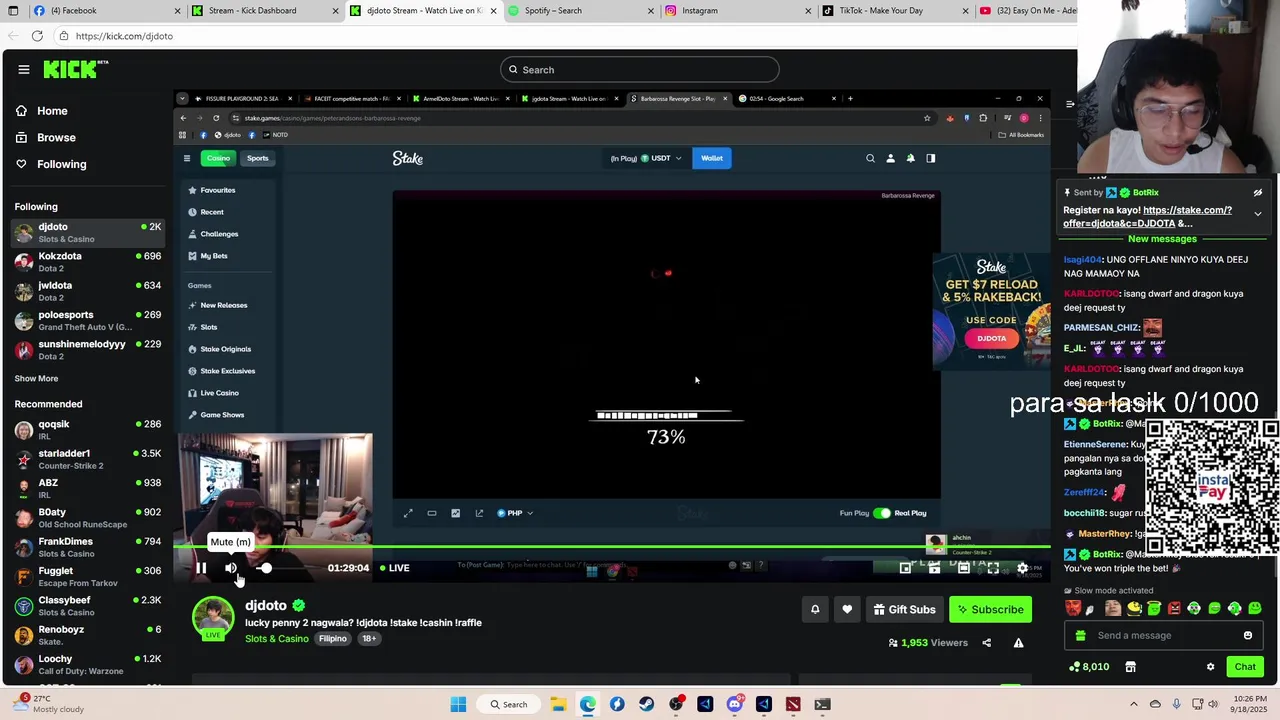The image size is (1280, 720).
Task: Open sunshinemelodyyy channel in sidebar
Action: click(88, 350)
